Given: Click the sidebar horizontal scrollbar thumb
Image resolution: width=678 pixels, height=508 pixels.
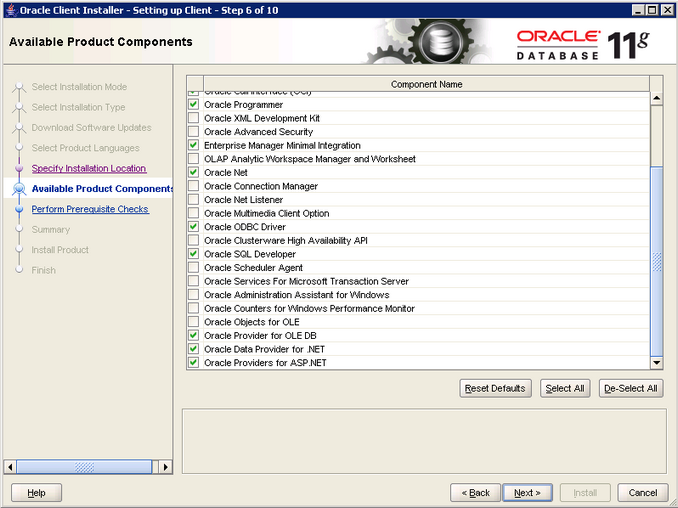Looking at the screenshot, I should click(x=84, y=467).
